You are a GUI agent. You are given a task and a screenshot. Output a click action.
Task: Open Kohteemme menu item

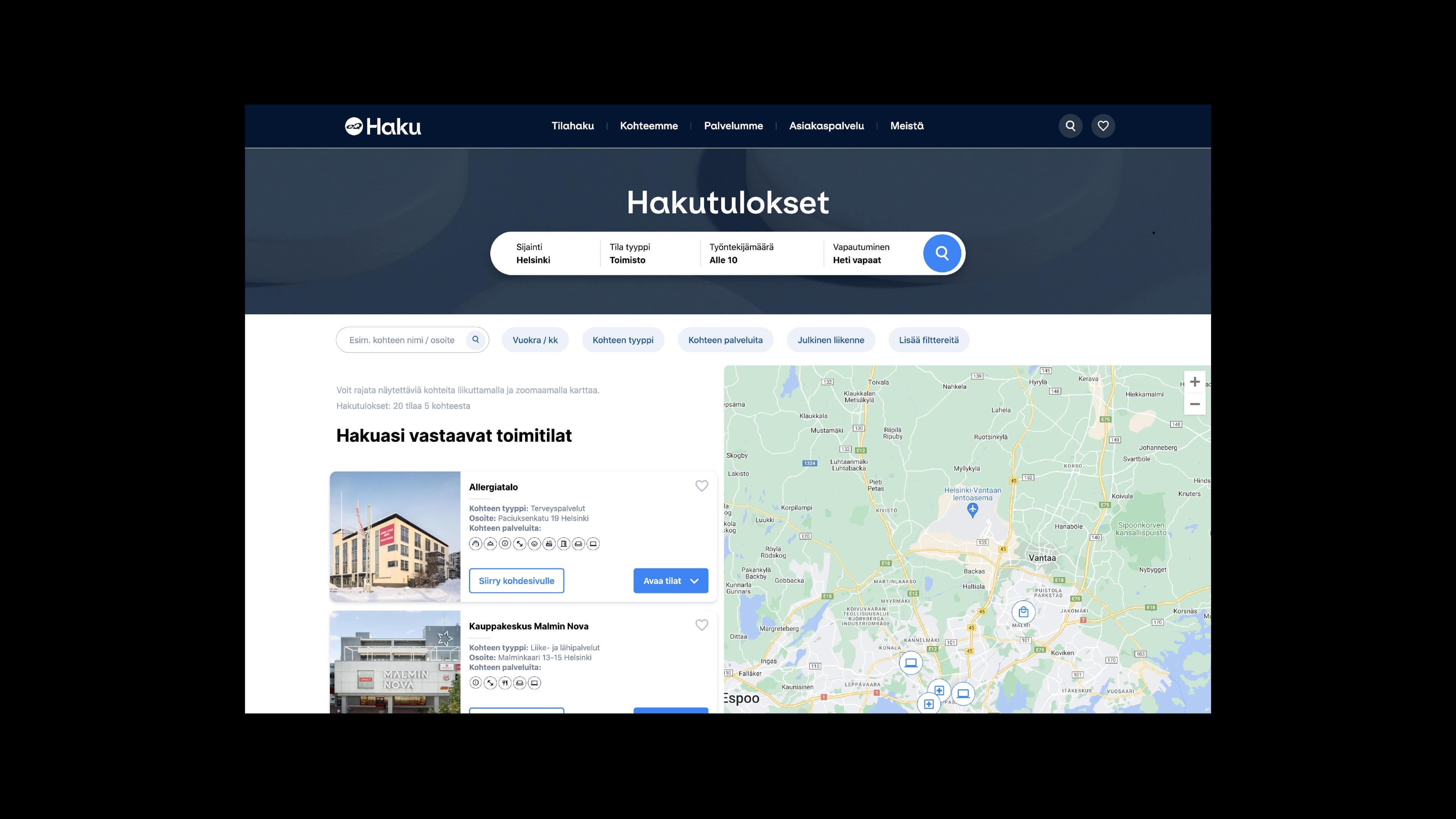pyautogui.click(x=649, y=126)
